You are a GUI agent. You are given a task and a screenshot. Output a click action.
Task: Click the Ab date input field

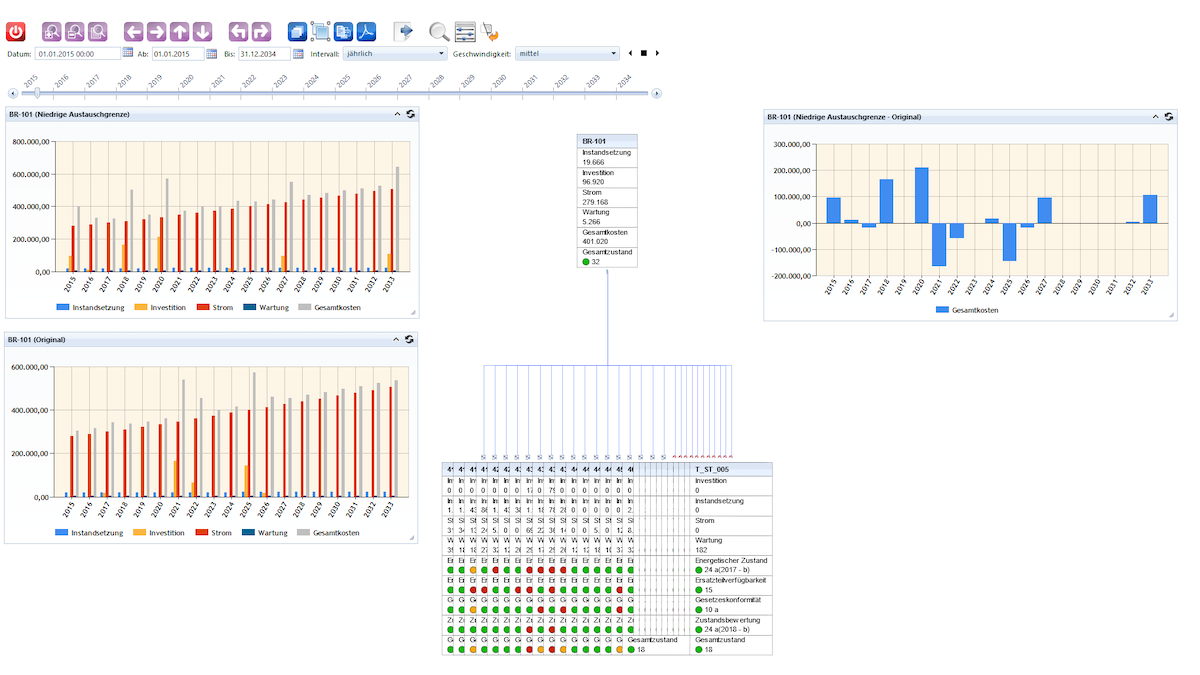178,53
